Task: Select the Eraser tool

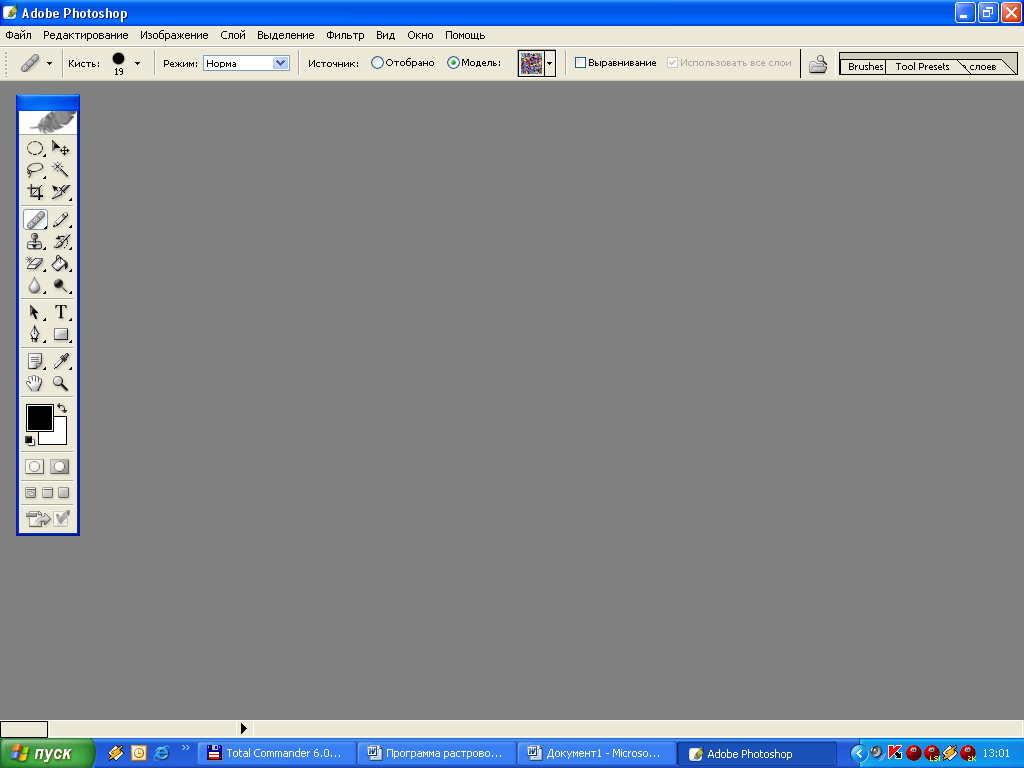Action: coord(35,264)
